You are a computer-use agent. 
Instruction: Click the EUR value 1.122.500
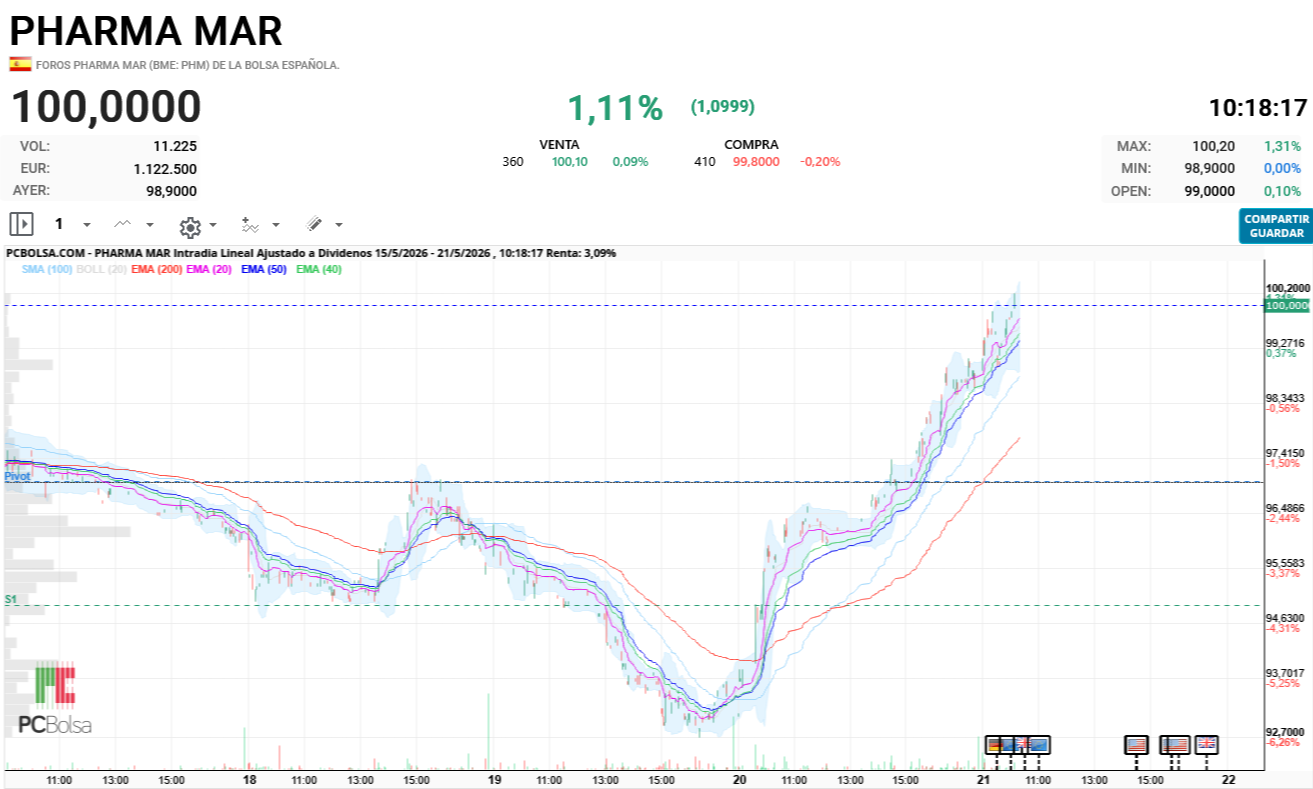pyautogui.click(x=165, y=169)
